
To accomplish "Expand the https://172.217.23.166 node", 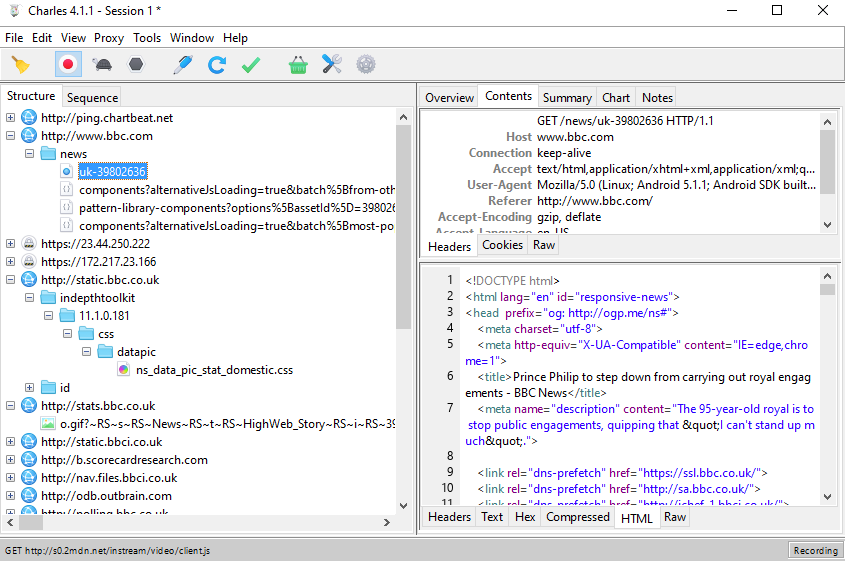I will click(x=10, y=261).
